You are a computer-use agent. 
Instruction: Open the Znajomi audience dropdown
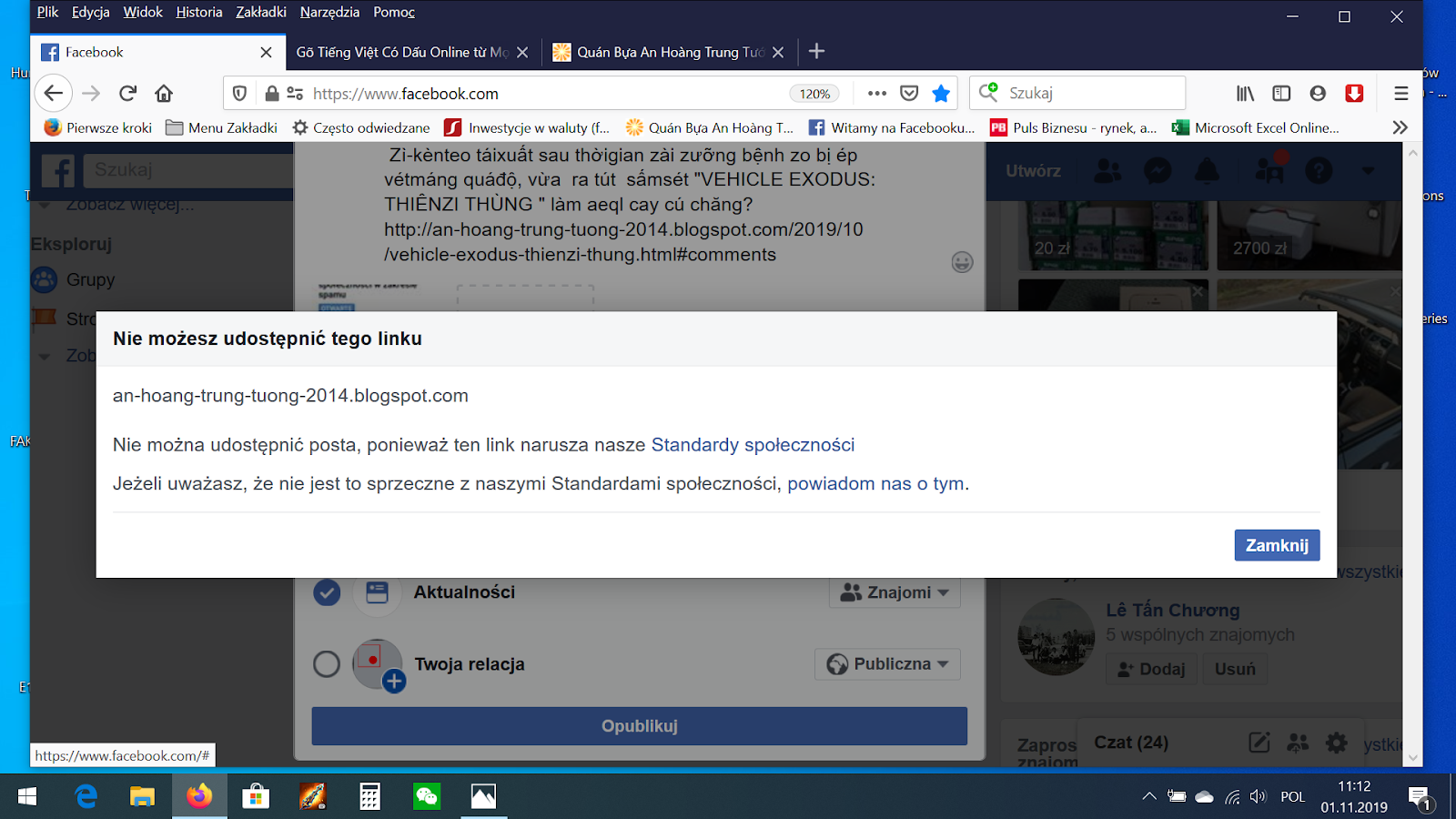click(x=895, y=592)
